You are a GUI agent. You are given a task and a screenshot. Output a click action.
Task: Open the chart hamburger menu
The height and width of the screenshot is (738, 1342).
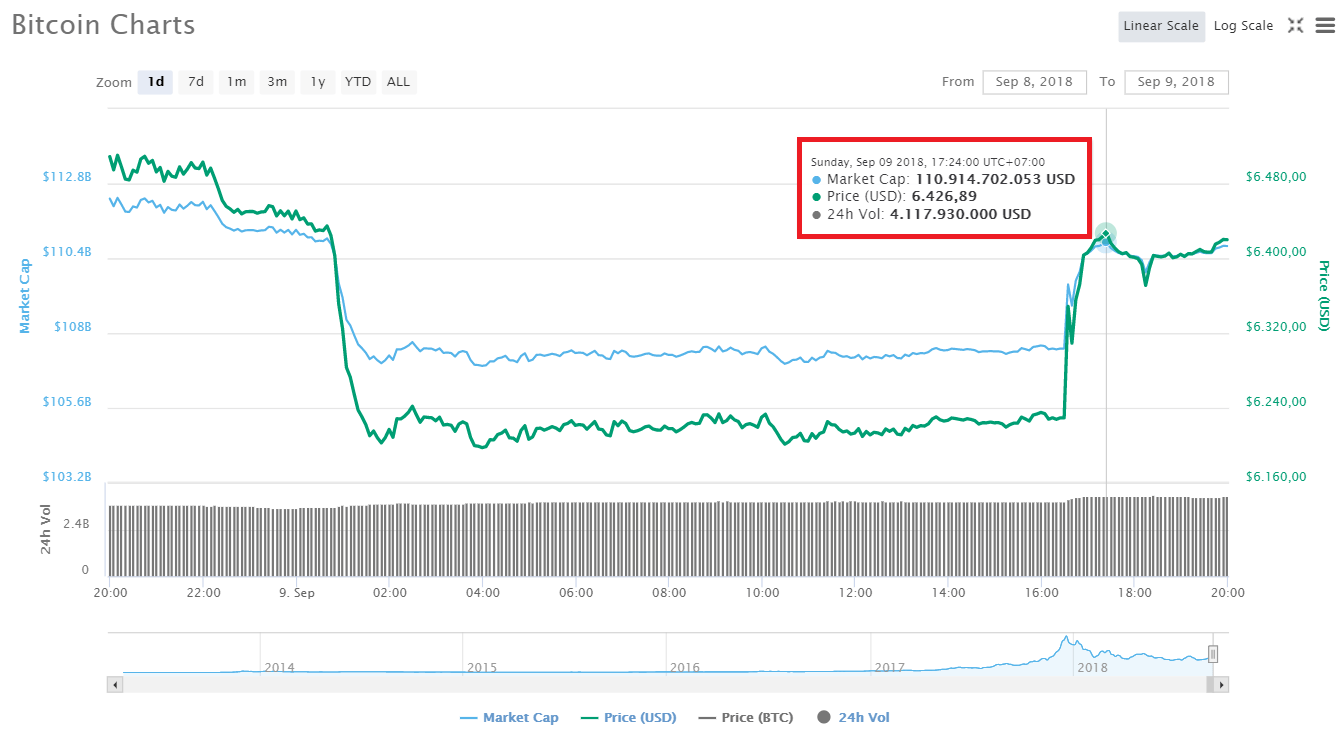coord(1325,26)
